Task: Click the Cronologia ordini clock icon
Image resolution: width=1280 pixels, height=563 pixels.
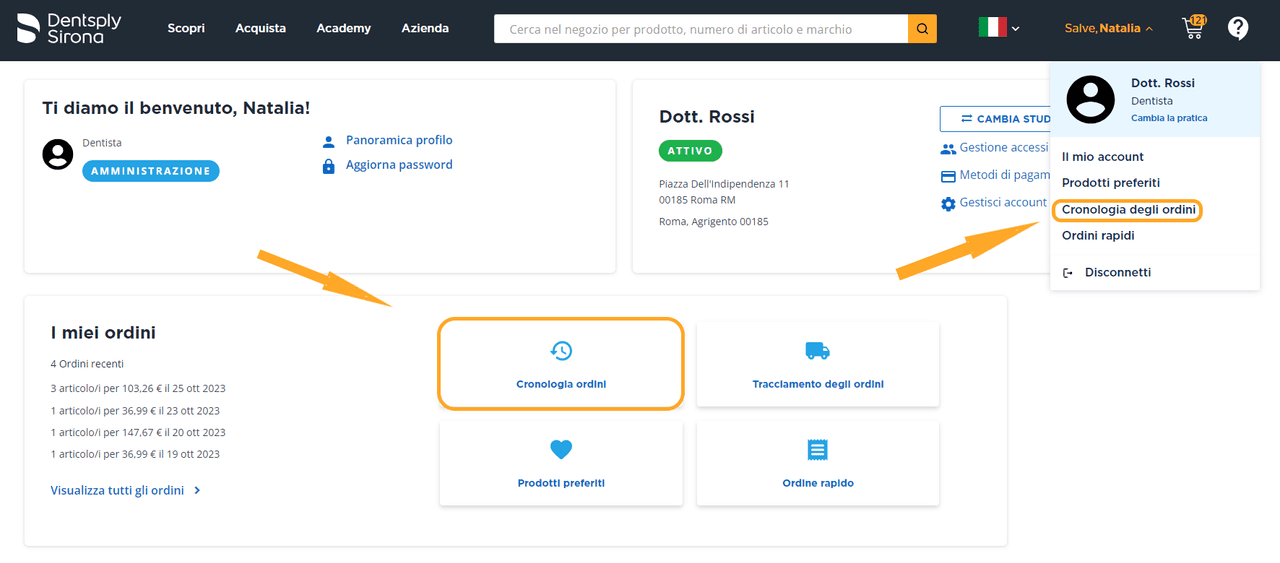Action: point(561,350)
